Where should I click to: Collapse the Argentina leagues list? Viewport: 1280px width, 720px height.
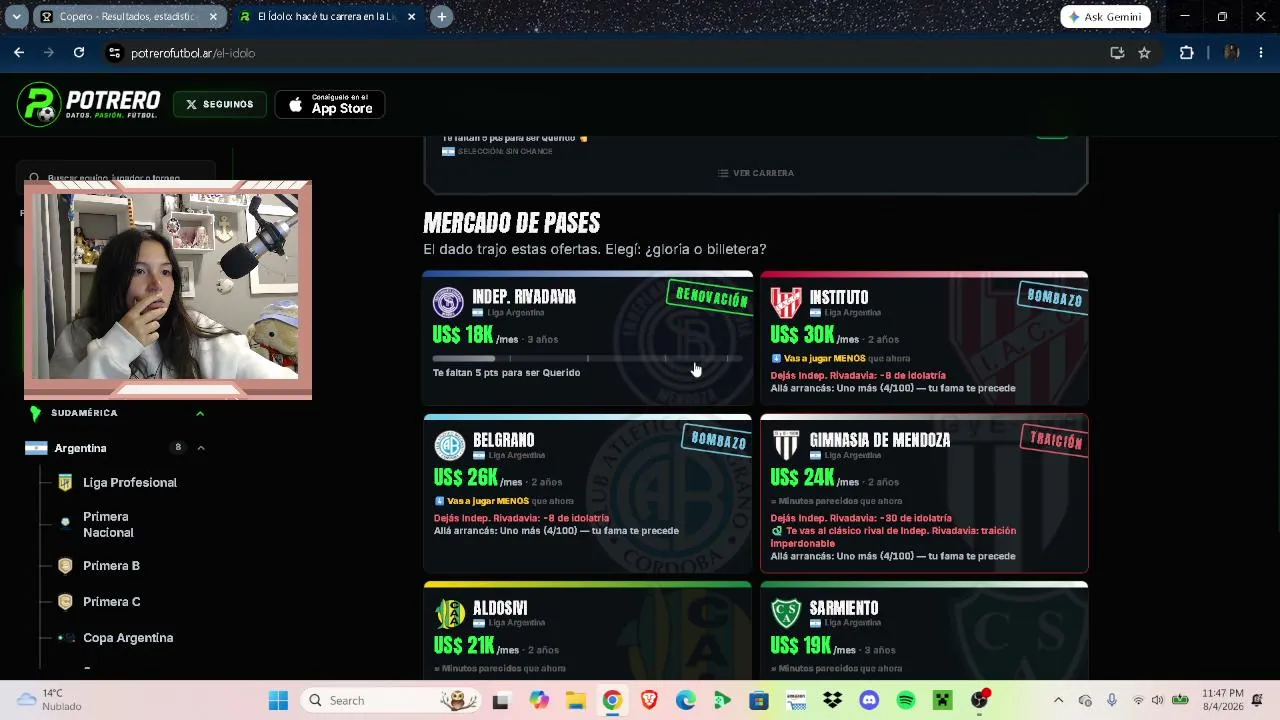tap(201, 448)
